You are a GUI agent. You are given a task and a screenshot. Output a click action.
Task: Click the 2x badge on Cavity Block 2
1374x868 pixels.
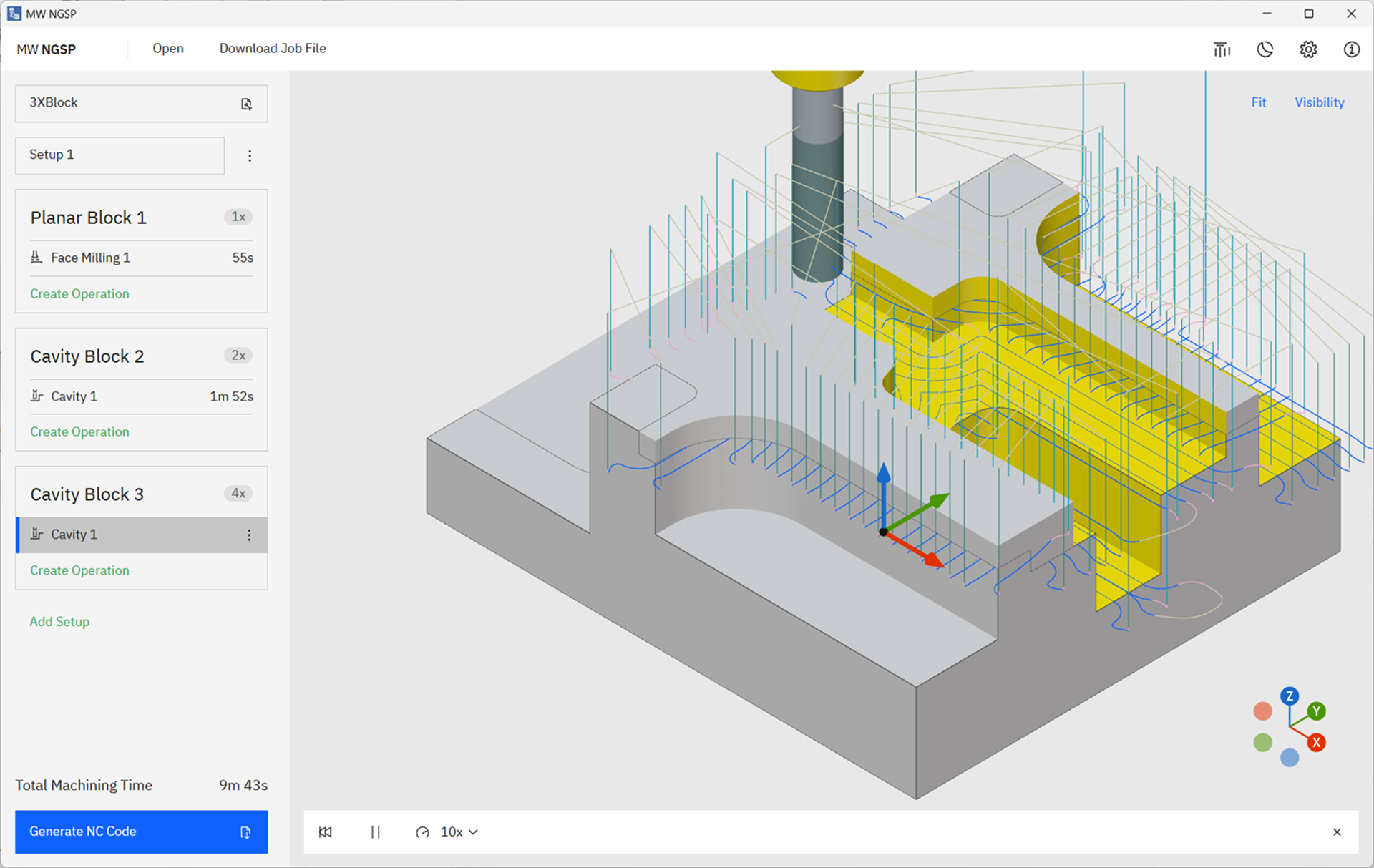point(238,356)
